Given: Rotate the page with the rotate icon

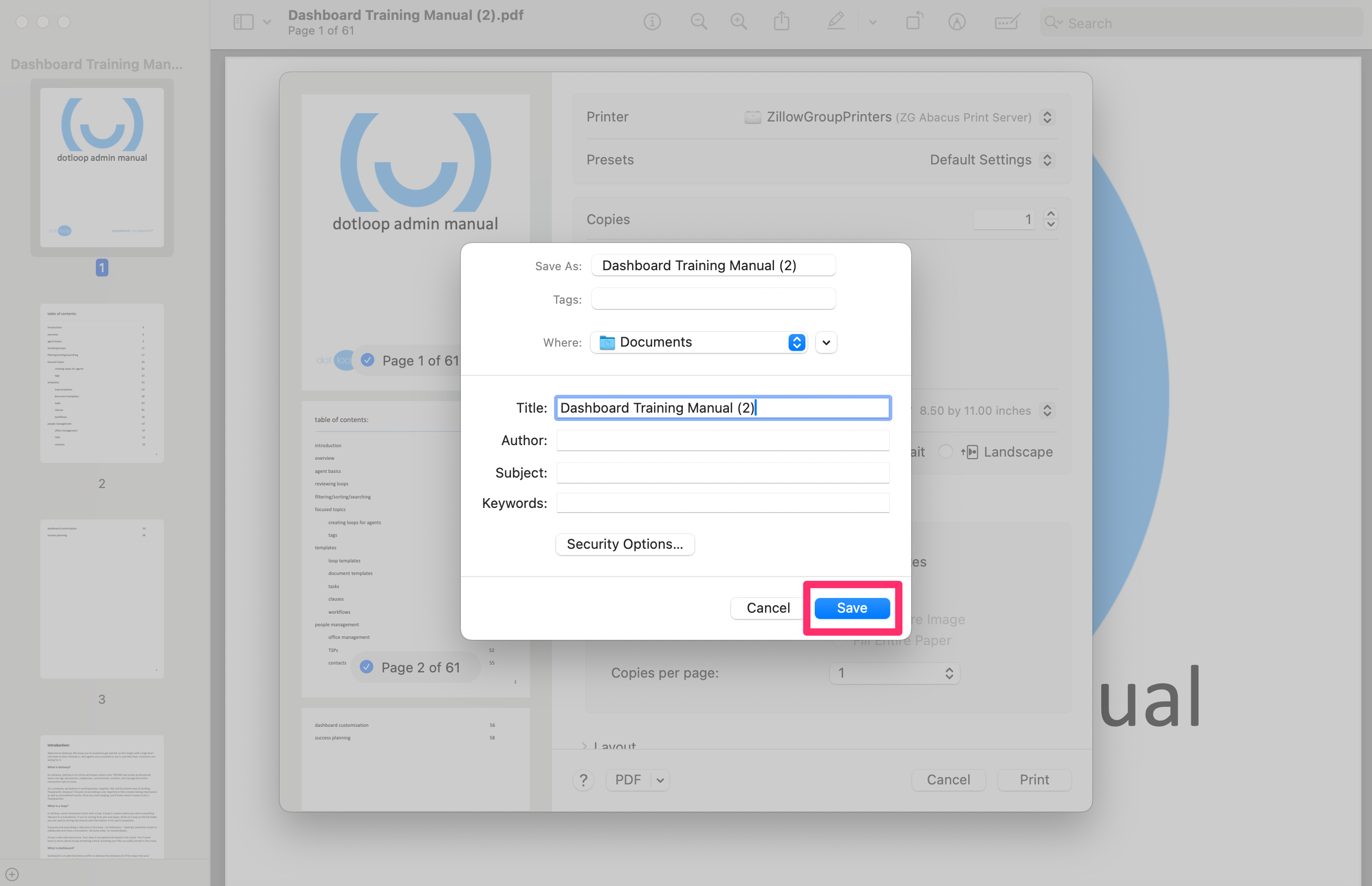Looking at the screenshot, I should click(913, 21).
